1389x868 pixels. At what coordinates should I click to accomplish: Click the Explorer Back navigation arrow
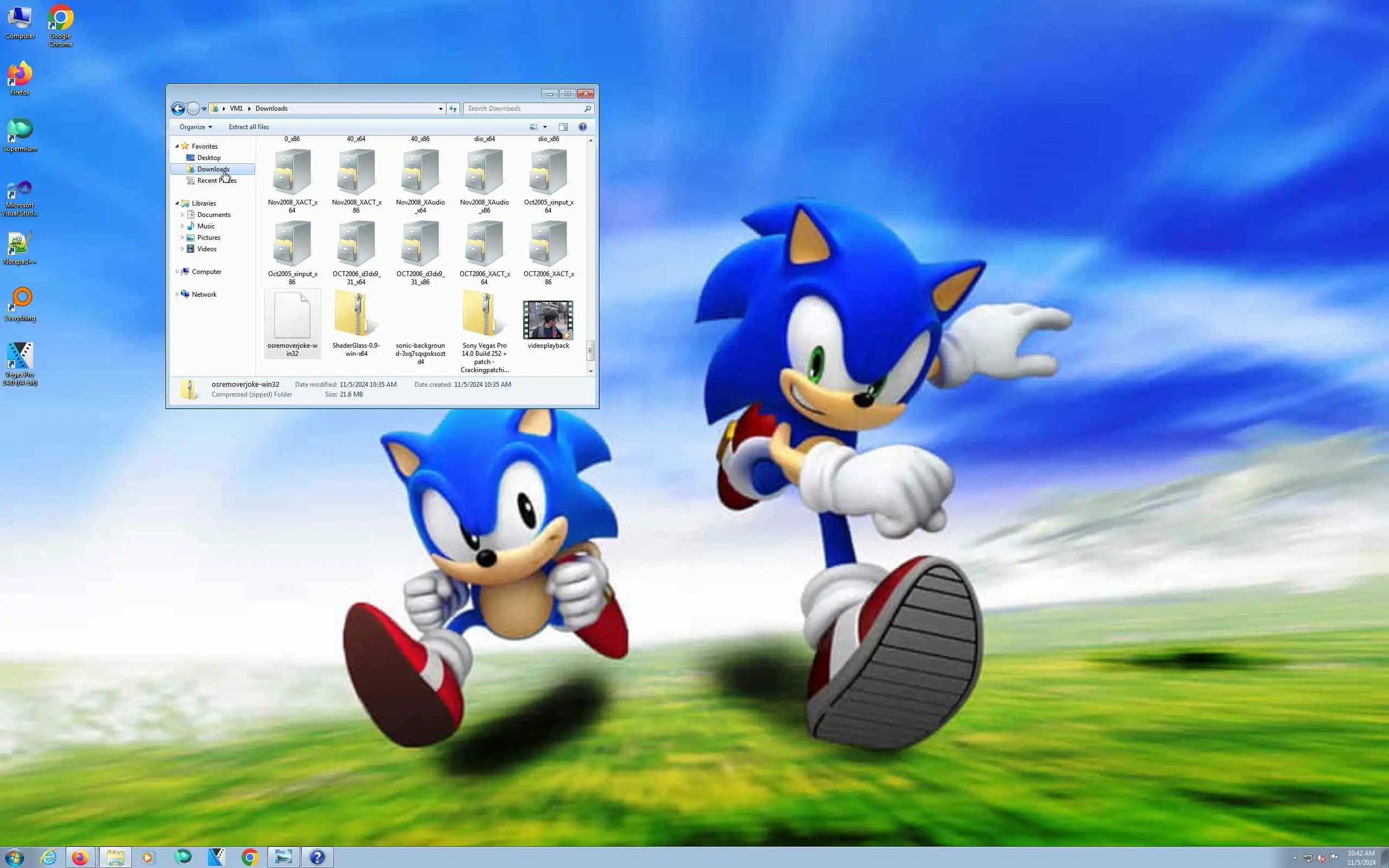(x=178, y=108)
